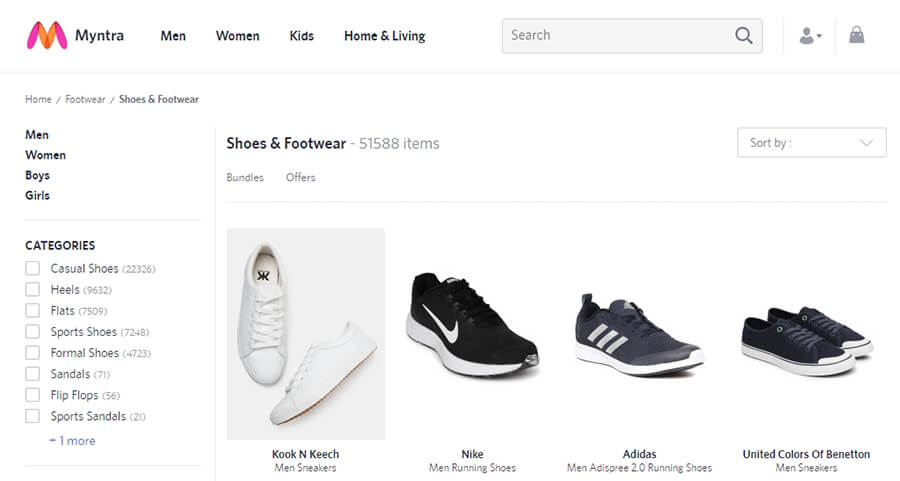Go to Footwear breadcrumb link
The height and width of the screenshot is (481, 900).
coord(85,99)
